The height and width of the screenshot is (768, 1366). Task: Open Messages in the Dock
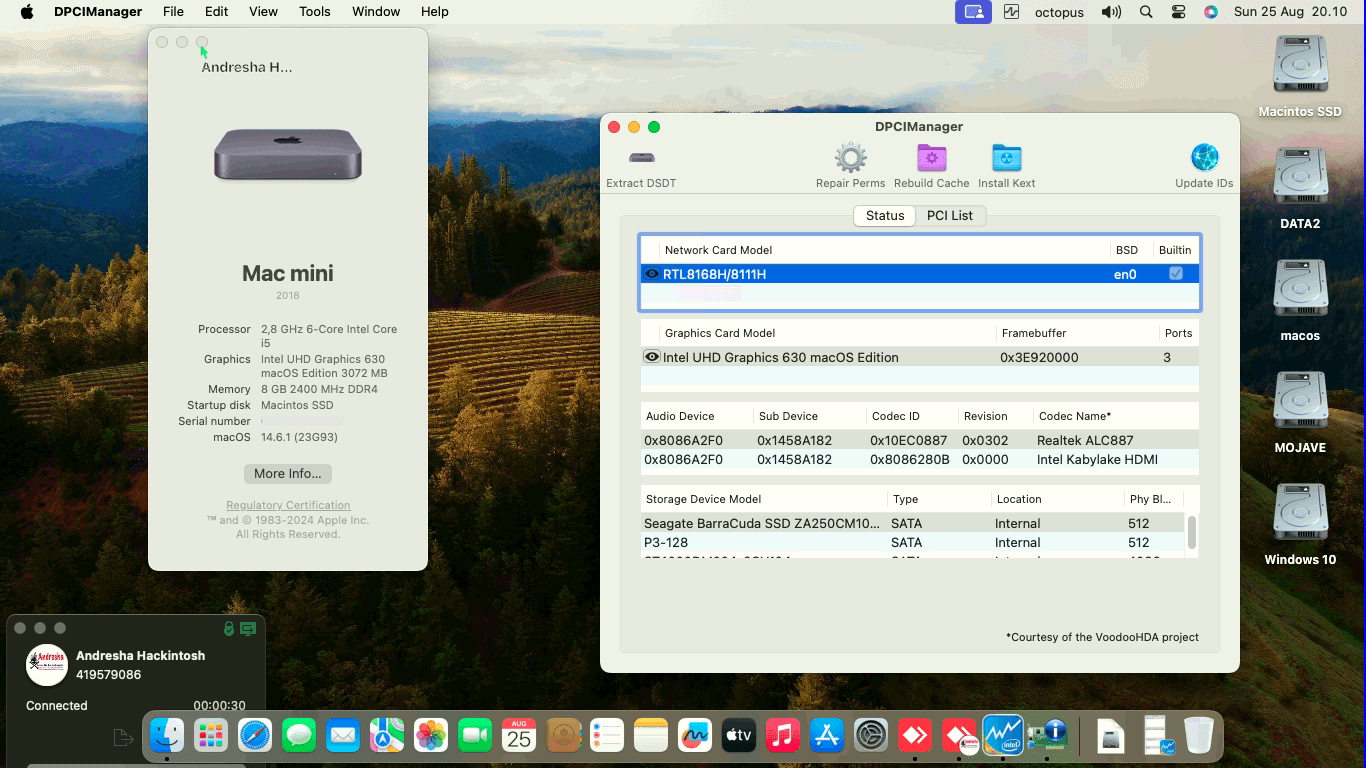click(299, 736)
